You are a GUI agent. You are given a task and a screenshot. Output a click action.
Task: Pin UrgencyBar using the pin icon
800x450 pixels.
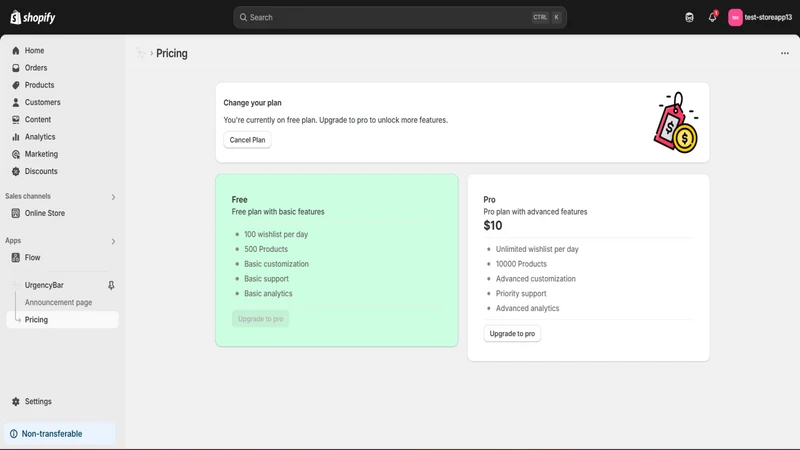click(x=111, y=285)
